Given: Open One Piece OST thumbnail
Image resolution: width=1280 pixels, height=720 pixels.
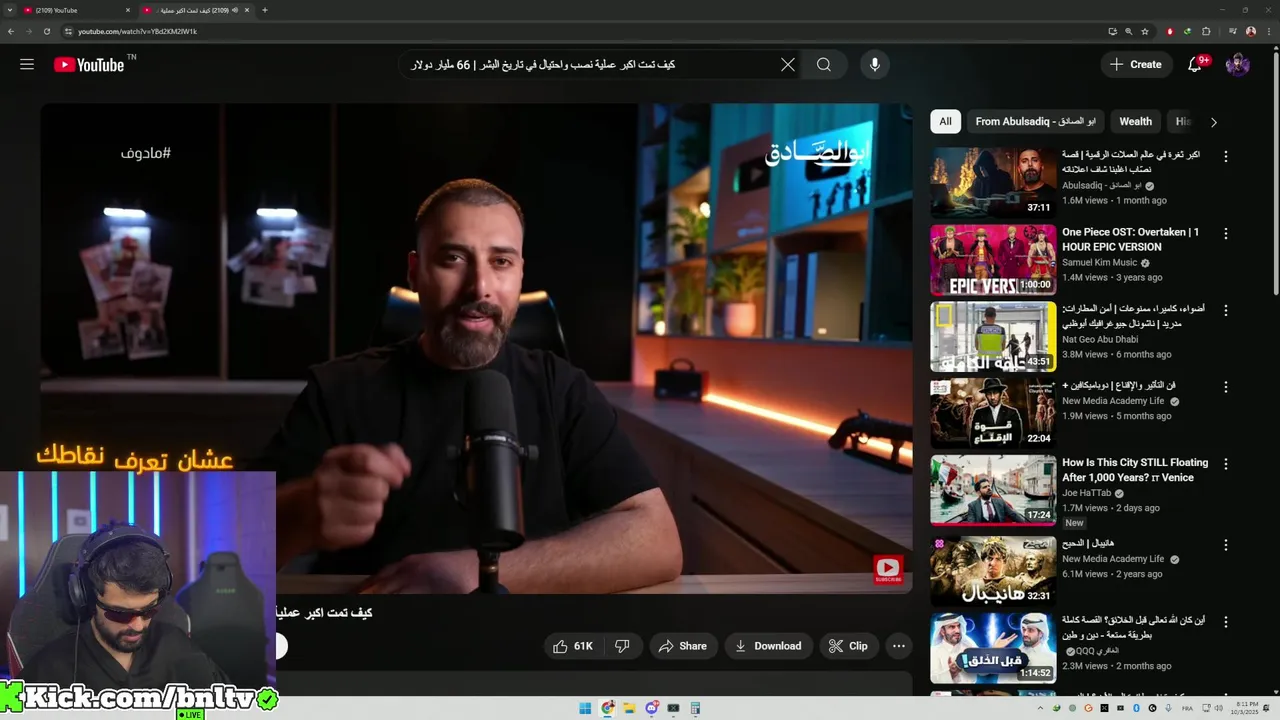Looking at the screenshot, I should coord(993,260).
